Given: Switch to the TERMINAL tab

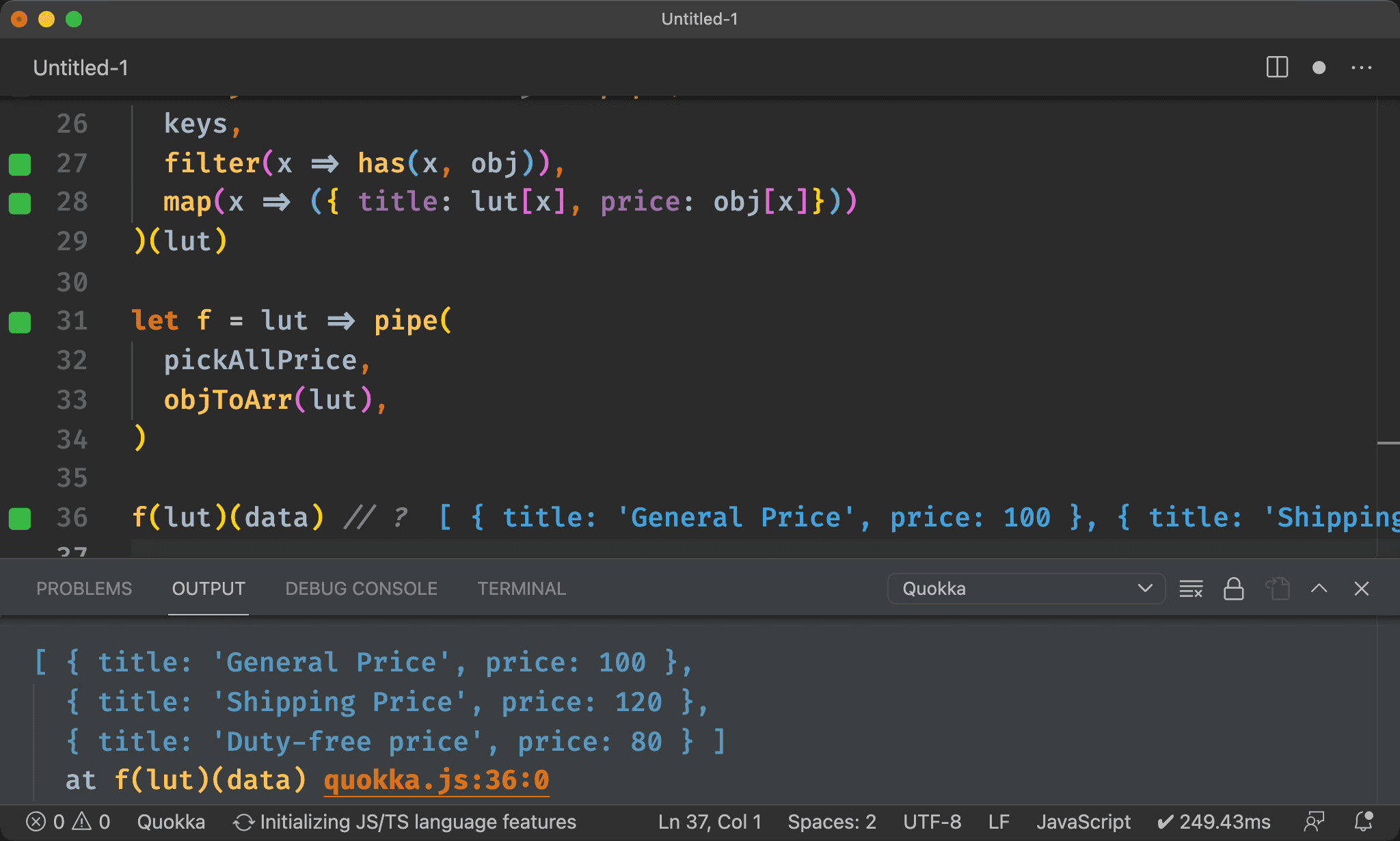Looking at the screenshot, I should tap(522, 589).
